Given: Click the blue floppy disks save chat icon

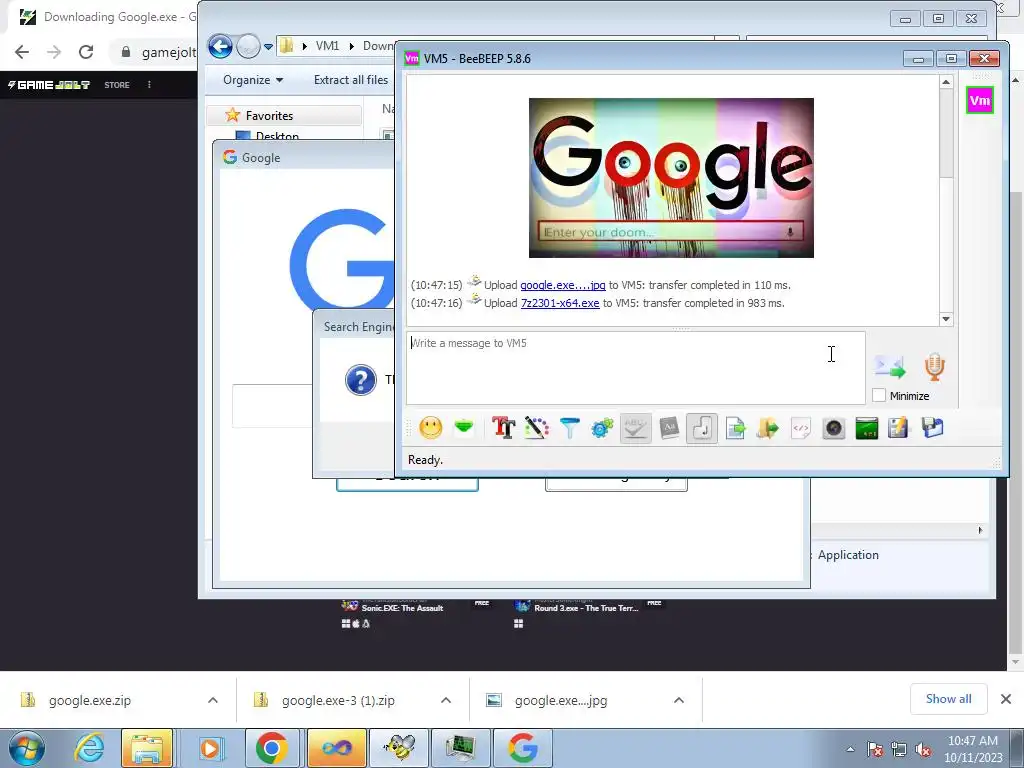Looking at the screenshot, I should tap(933, 428).
